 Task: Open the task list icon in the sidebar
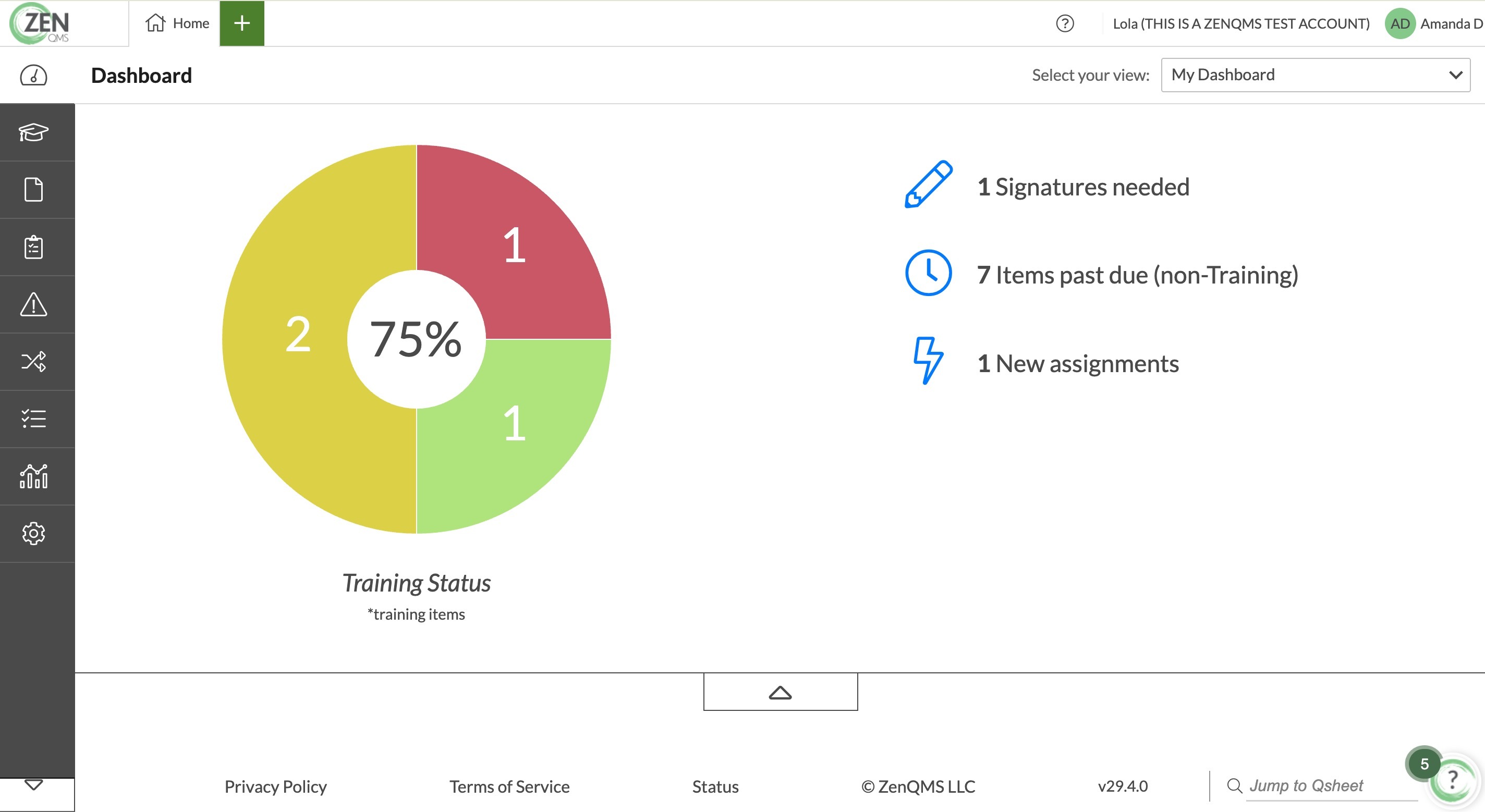coord(34,419)
